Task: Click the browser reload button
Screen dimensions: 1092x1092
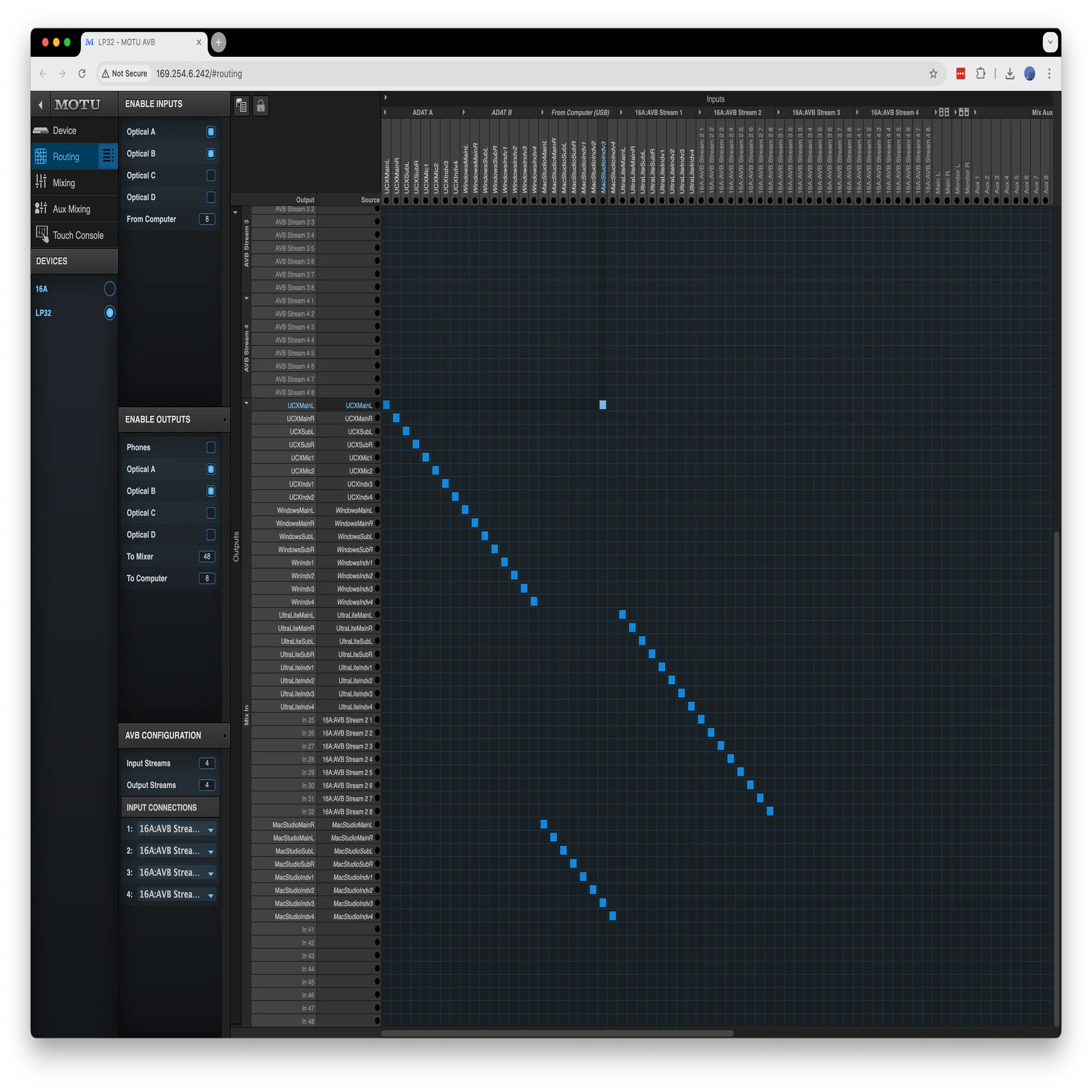Action: coord(82,74)
